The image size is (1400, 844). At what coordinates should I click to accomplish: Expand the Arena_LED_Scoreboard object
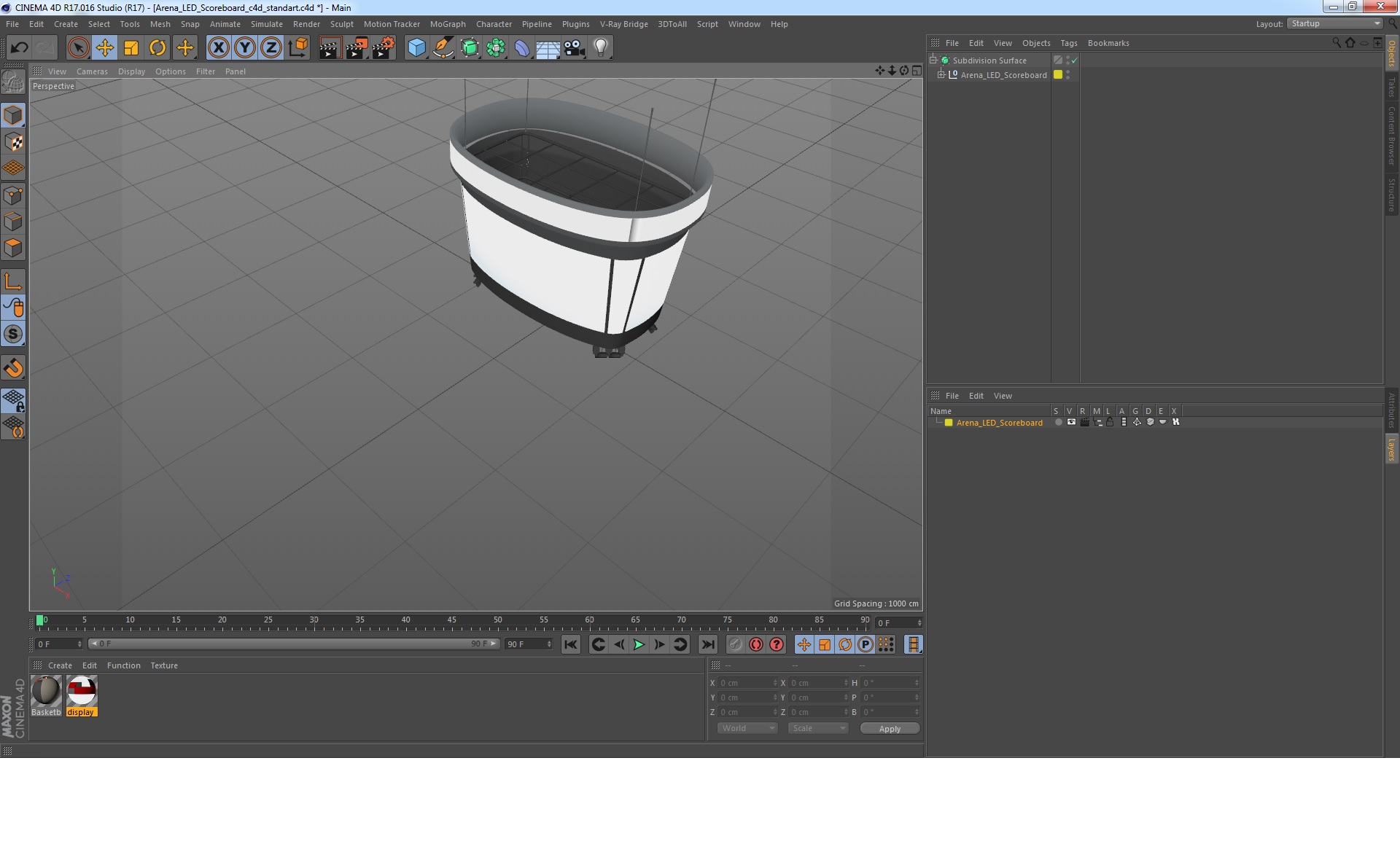pos(941,74)
